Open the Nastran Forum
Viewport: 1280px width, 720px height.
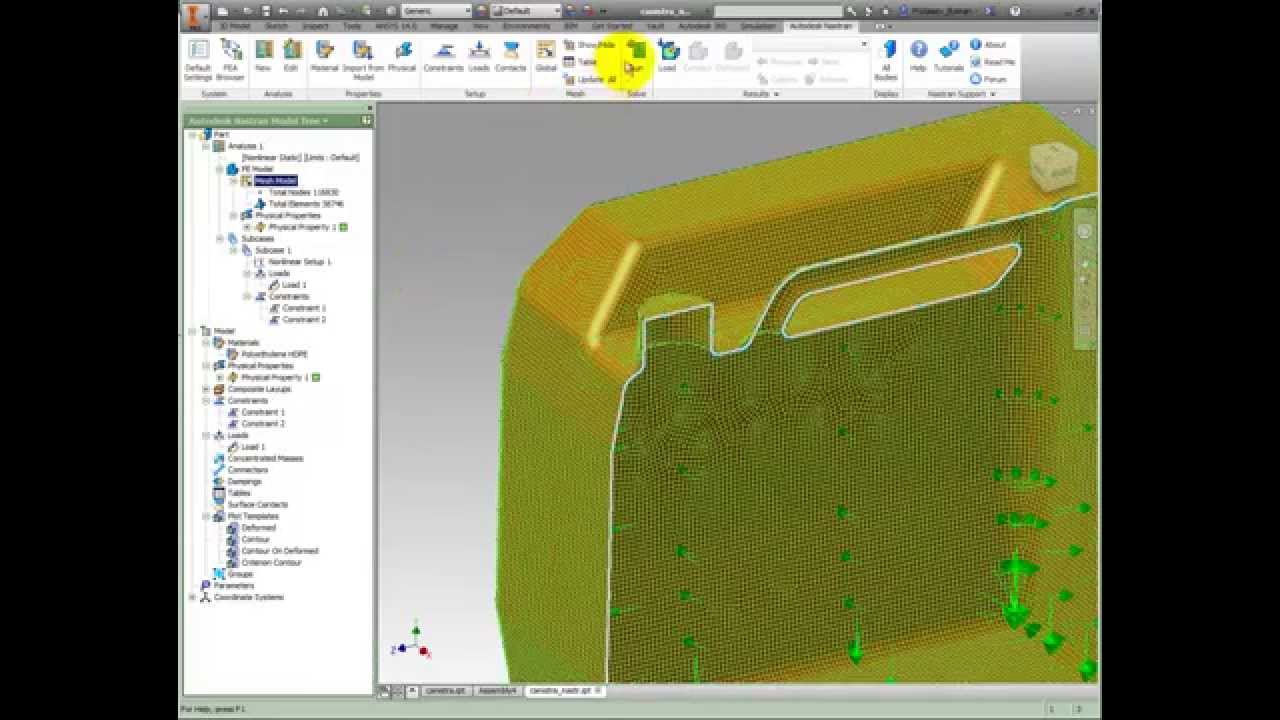(988, 79)
